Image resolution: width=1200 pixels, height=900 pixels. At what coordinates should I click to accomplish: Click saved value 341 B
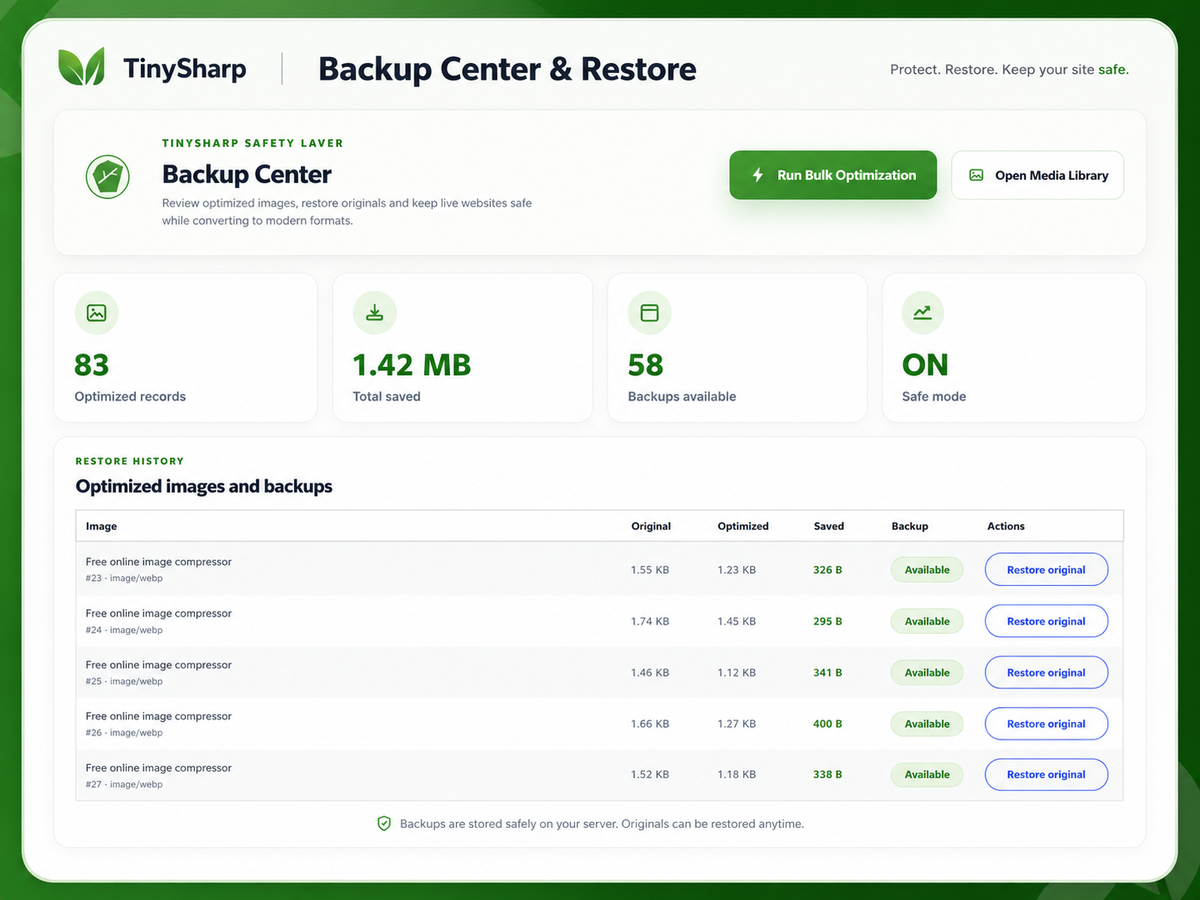pos(828,673)
